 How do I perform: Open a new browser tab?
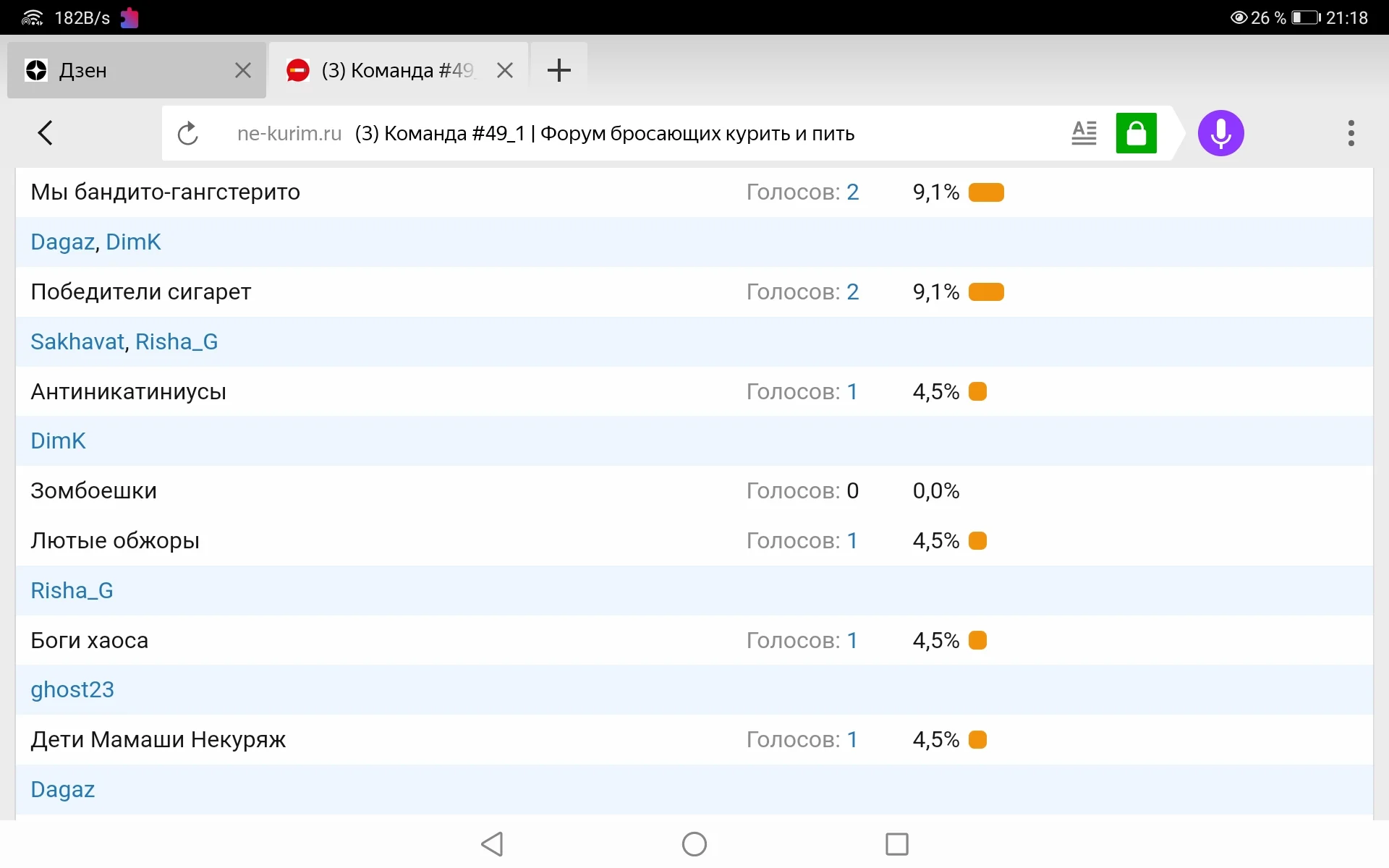(x=559, y=69)
